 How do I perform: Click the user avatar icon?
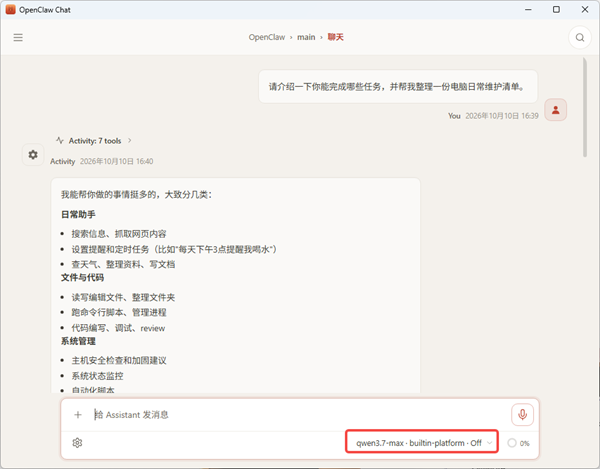click(x=556, y=110)
